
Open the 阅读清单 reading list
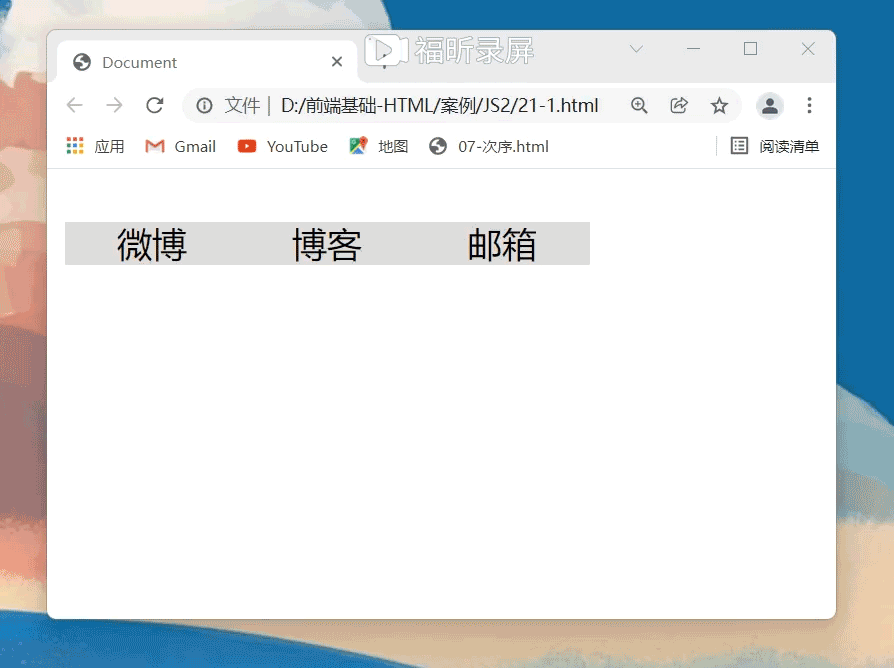775,147
